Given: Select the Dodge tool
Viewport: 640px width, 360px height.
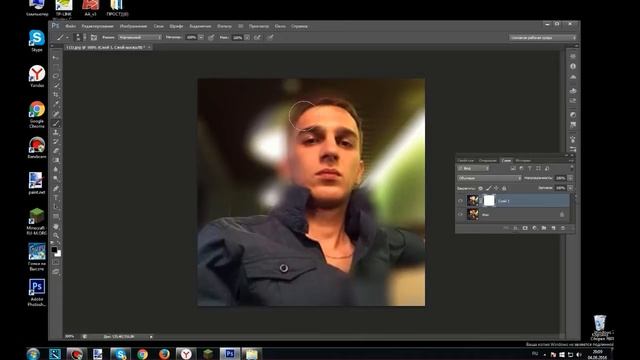Looking at the screenshot, I should tap(56, 179).
